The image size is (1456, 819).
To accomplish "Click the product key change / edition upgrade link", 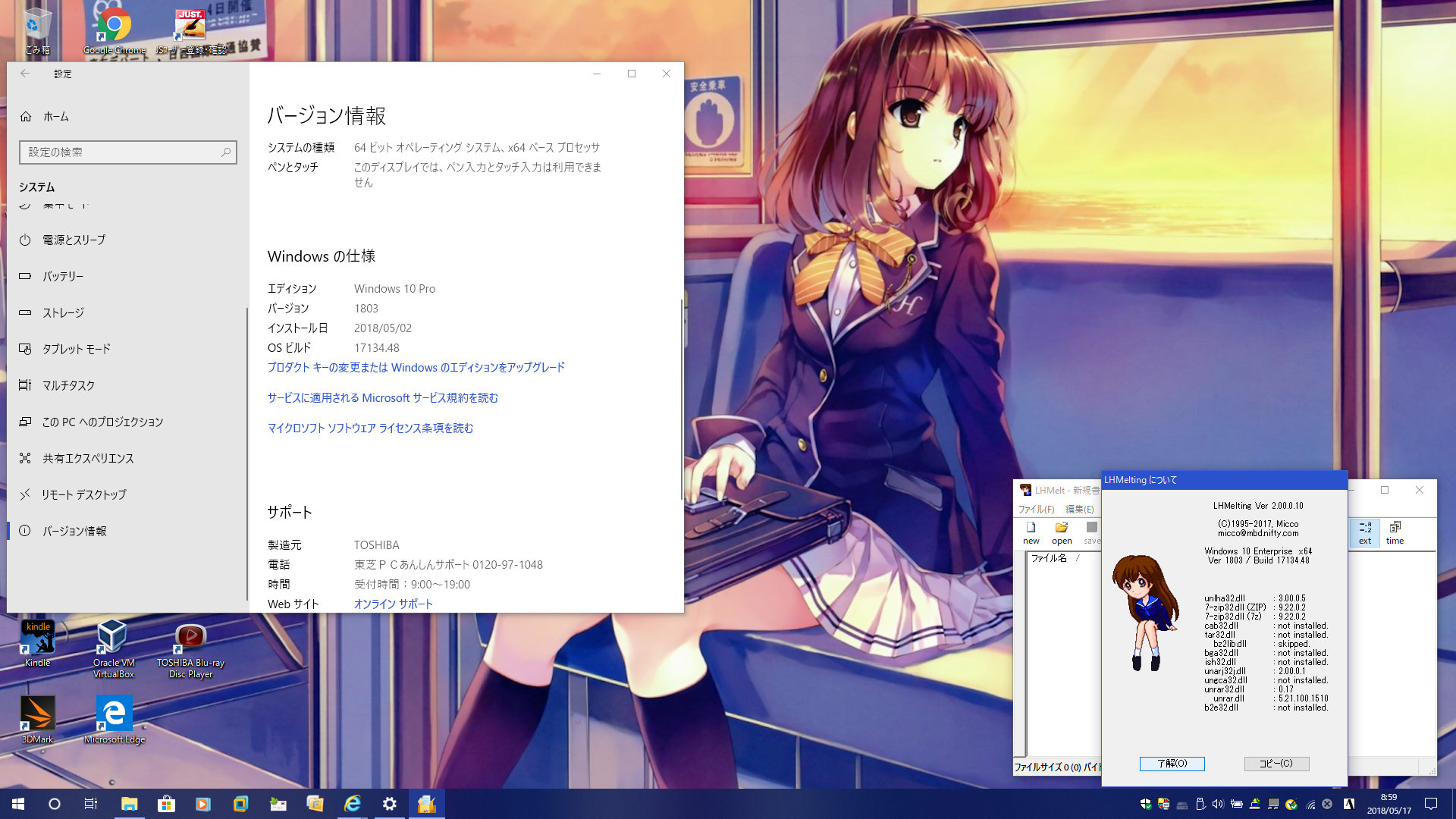I will click(416, 368).
